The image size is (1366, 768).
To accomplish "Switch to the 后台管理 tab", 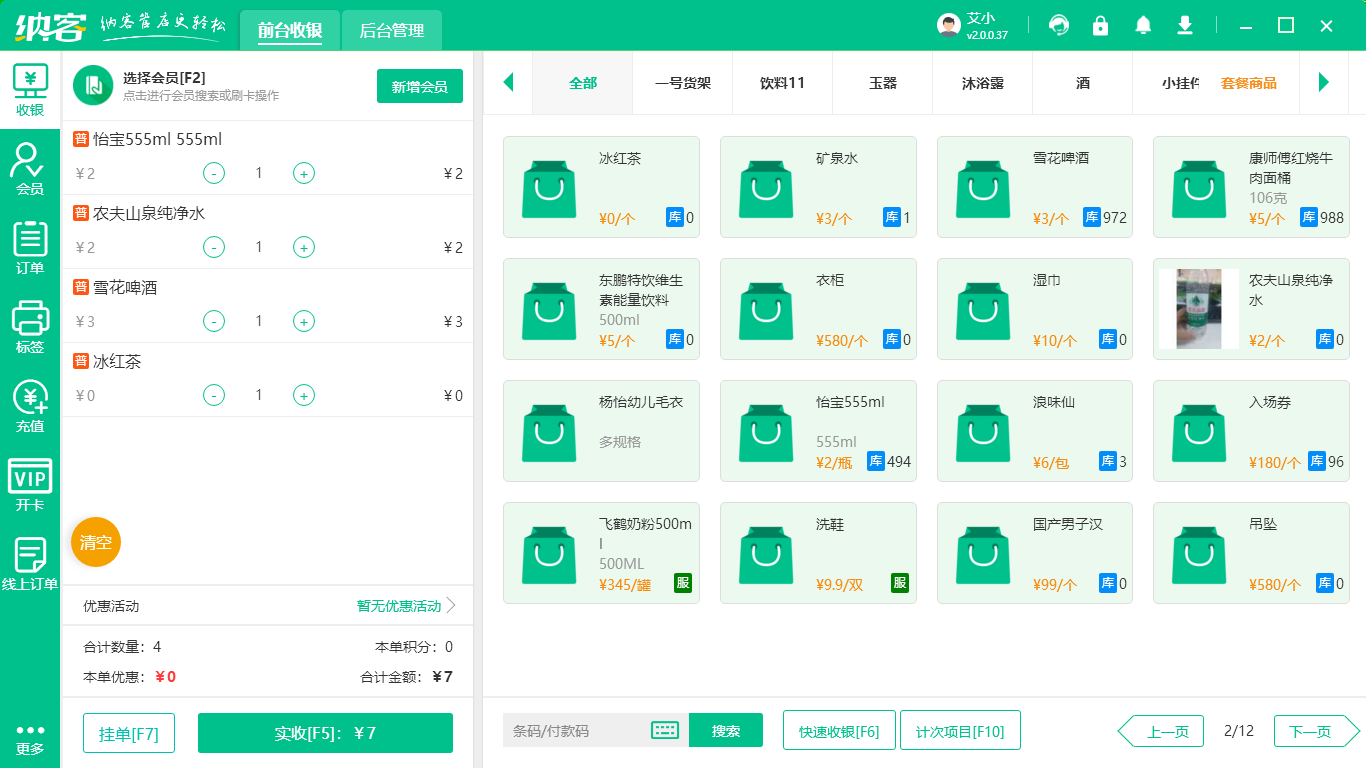I will tap(392, 31).
